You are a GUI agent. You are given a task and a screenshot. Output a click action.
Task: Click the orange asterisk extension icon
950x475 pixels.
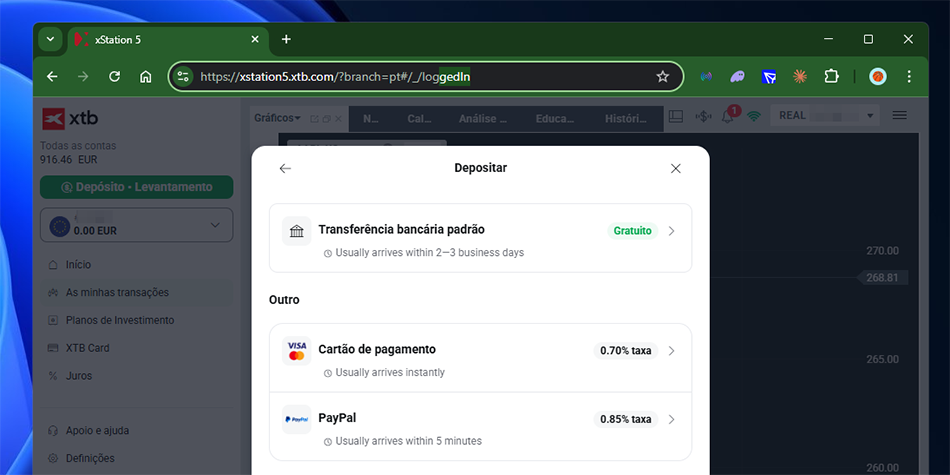click(x=800, y=76)
